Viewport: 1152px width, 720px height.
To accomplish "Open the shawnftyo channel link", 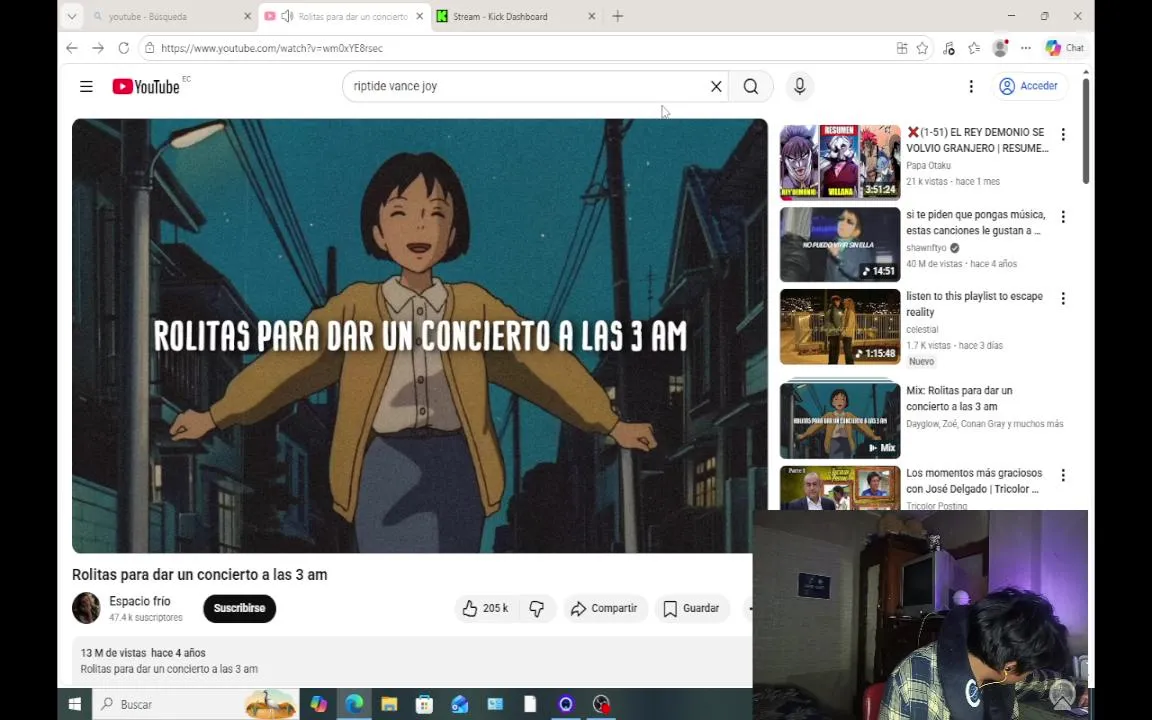I will pyautogui.click(x=926, y=248).
